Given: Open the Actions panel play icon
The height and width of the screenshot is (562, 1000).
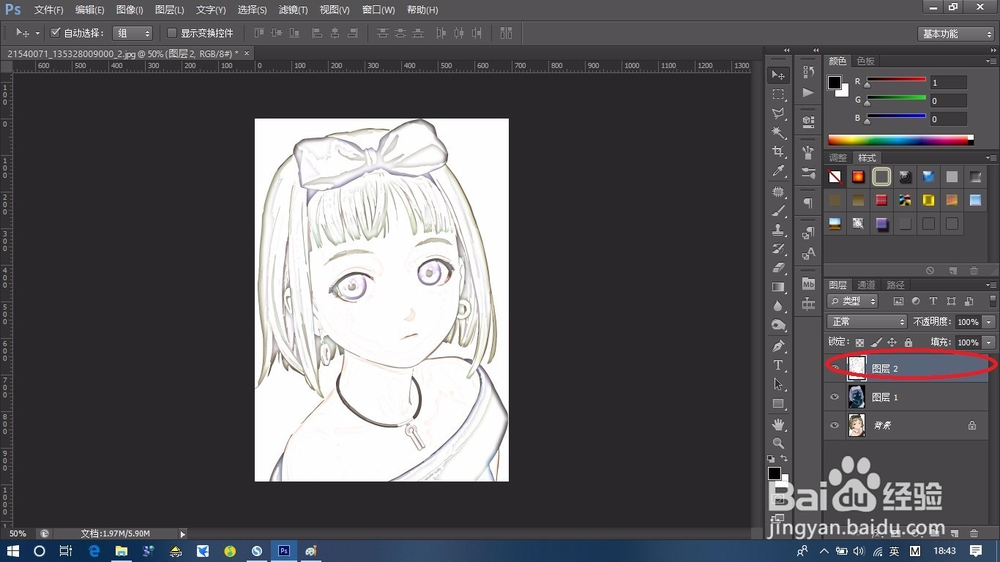Looking at the screenshot, I should pos(809,92).
